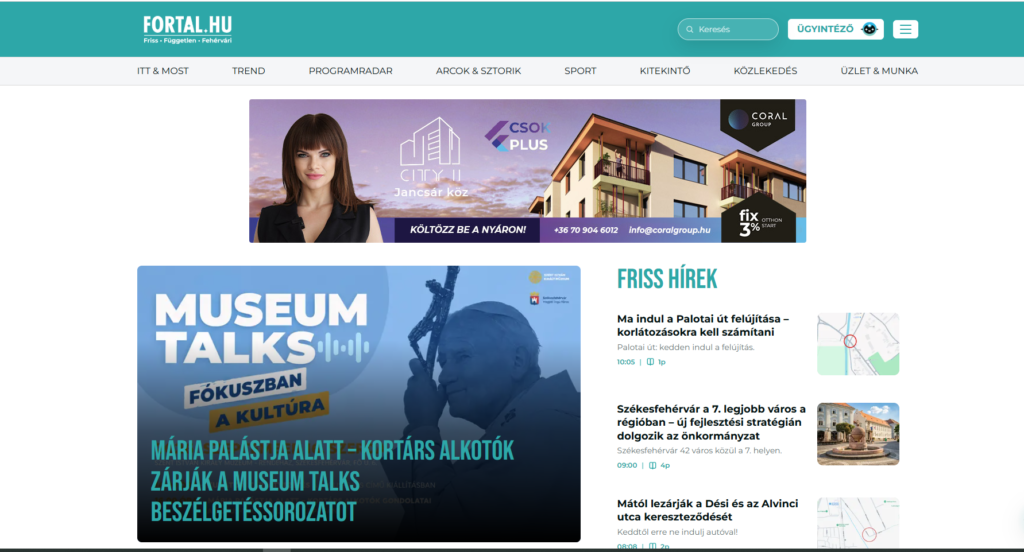Open the KITEKINTŐ section
Screen dimensions: 1024x552
point(665,71)
